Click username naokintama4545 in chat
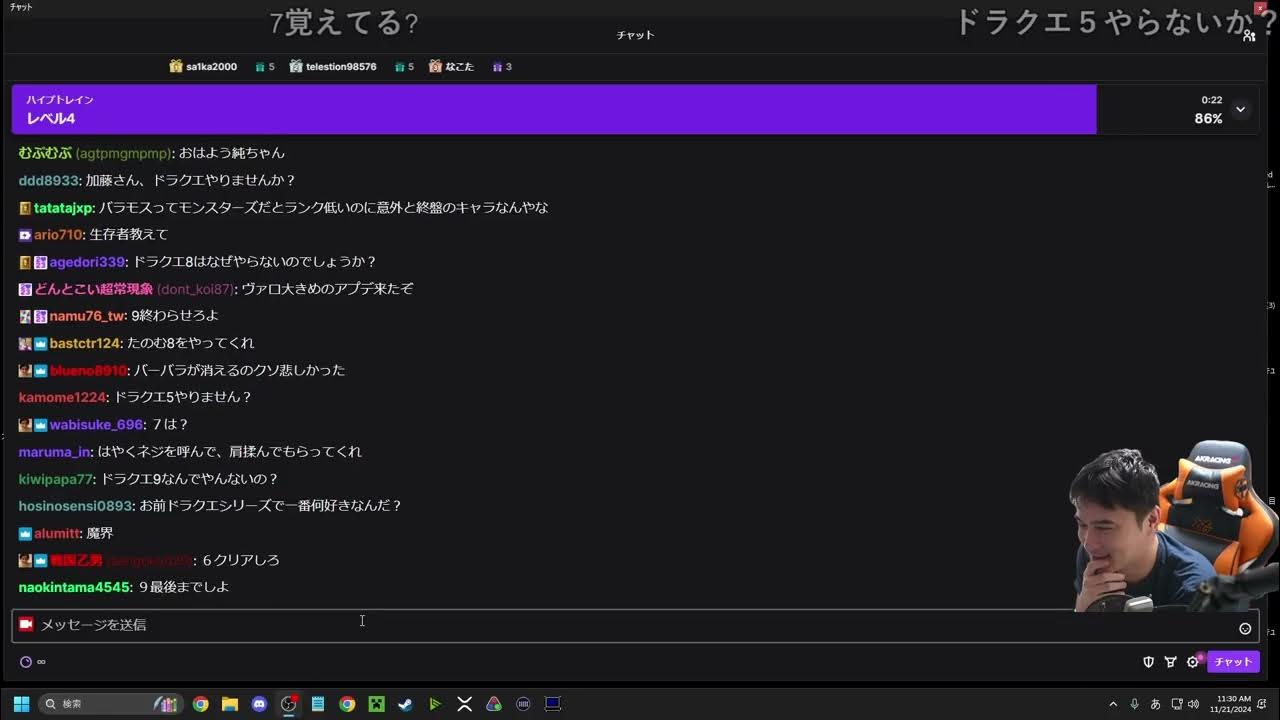The width and height of the screenshot is (1280, 720). pos(74,588)
